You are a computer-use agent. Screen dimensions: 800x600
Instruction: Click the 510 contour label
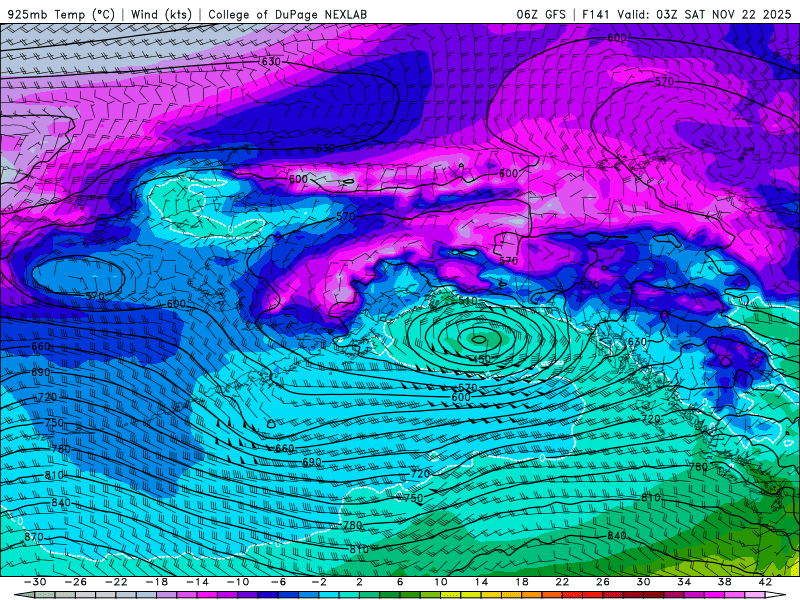468,301
